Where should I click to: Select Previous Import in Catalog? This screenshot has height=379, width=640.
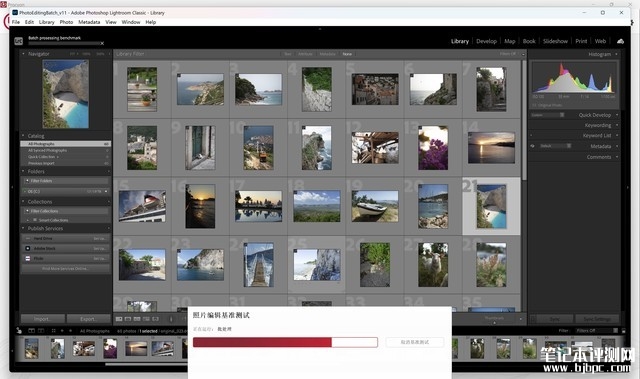point(65,163)
